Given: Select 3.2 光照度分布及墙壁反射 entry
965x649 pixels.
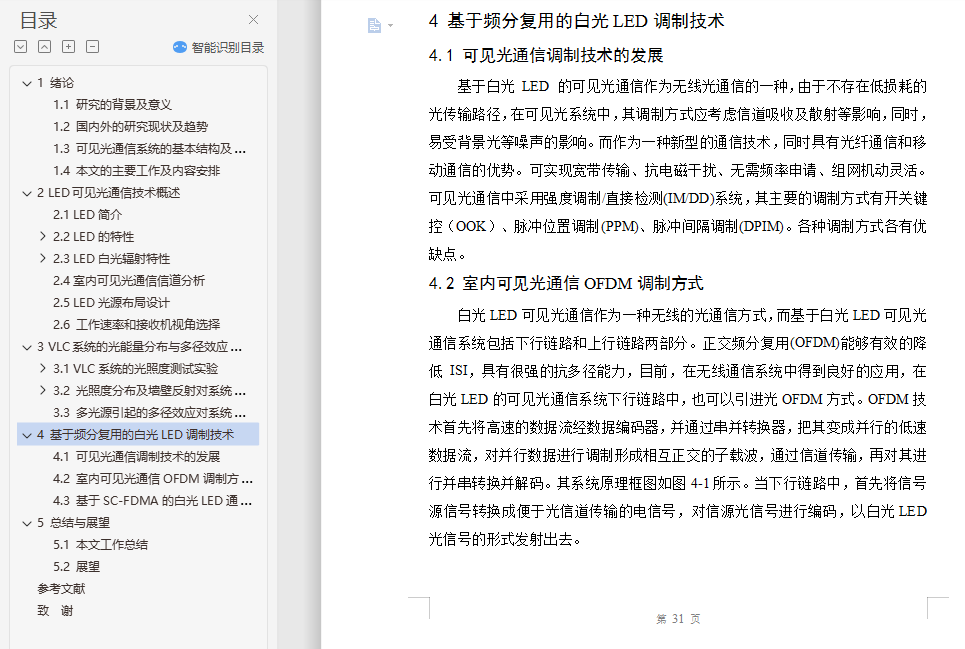Looking at the screenshot, I should [149, 391].
